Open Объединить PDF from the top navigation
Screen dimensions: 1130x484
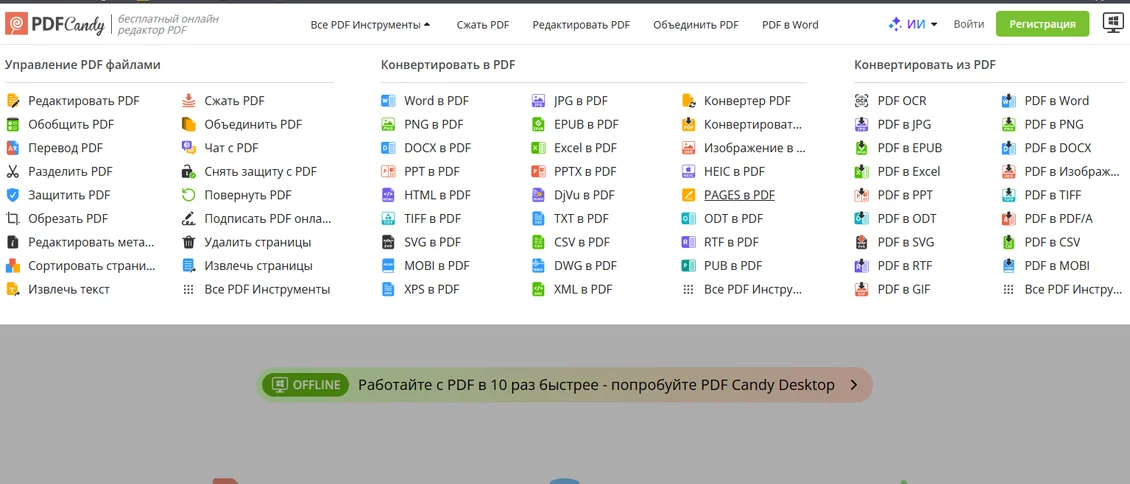(x=696, y=24)
